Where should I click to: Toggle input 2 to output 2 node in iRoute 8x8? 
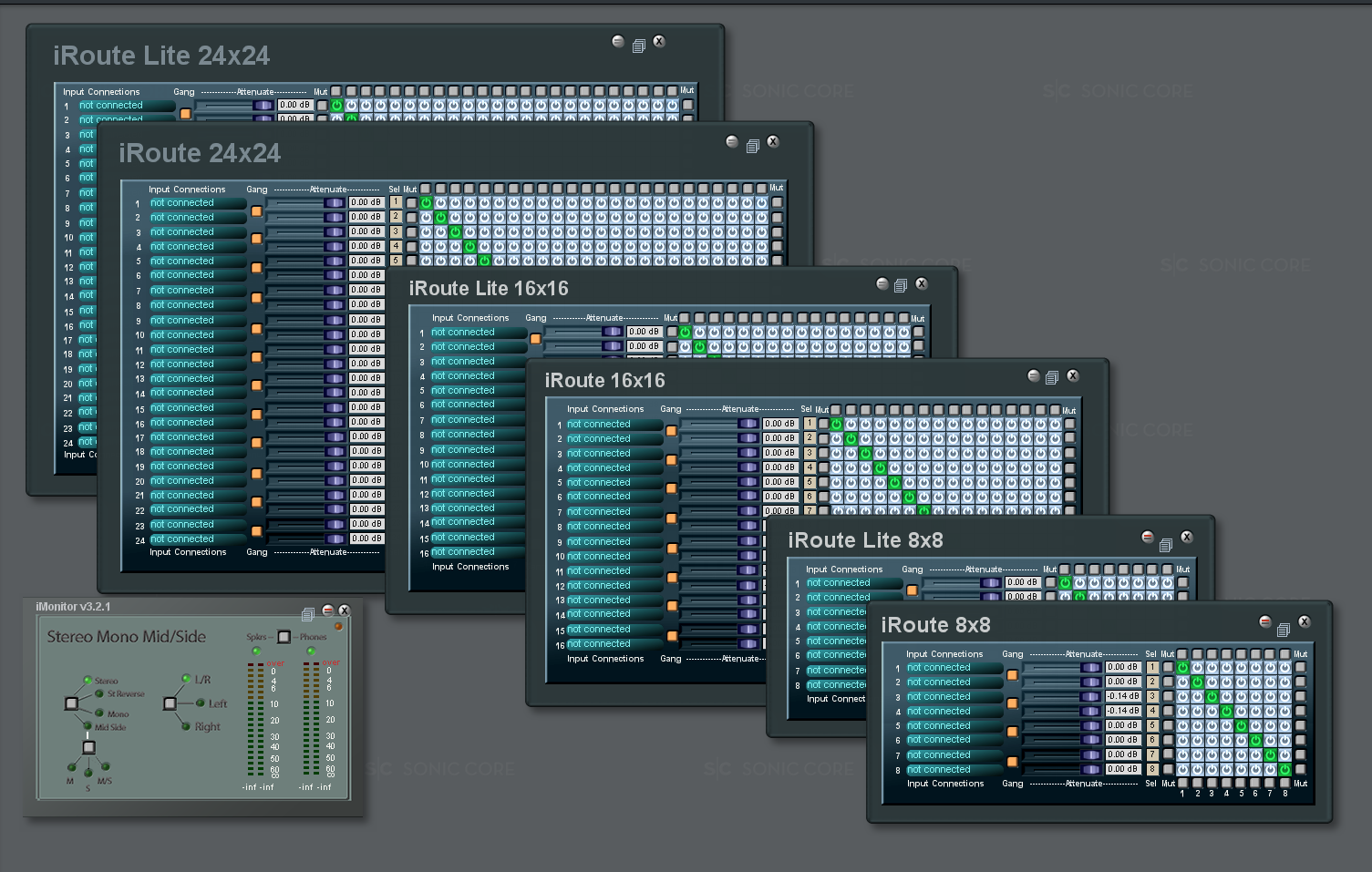[1197, 682]
